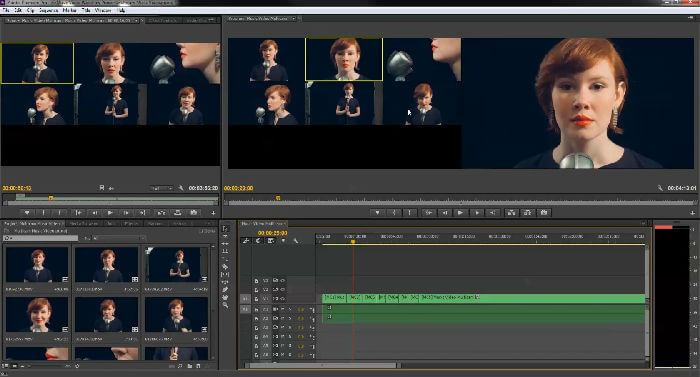This screenshot has height=377, width=700.
Task: Toggle track lock on A1
Action: click(256, 309)
